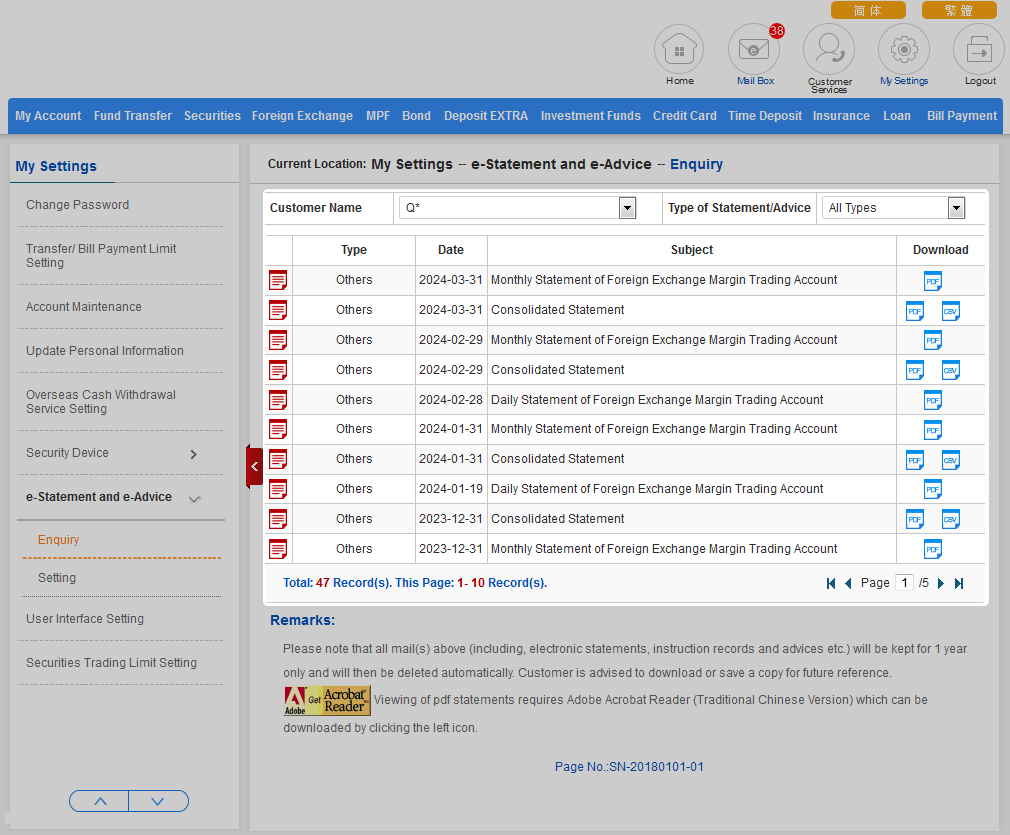Download PDF of 2024-02-28 Daily Statement

(932, 400)
